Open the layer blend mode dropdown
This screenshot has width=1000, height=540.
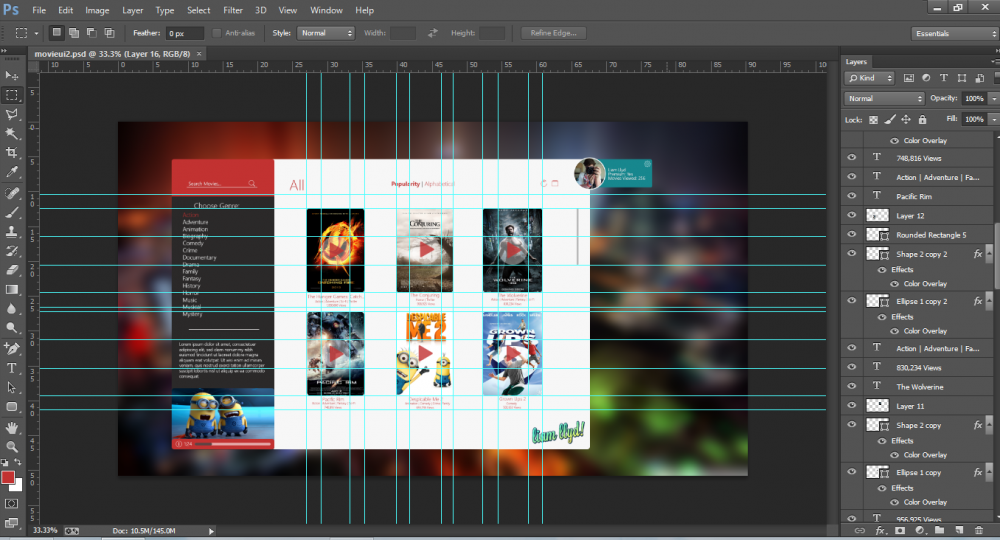pyautogui.click(x=884, y=98)
